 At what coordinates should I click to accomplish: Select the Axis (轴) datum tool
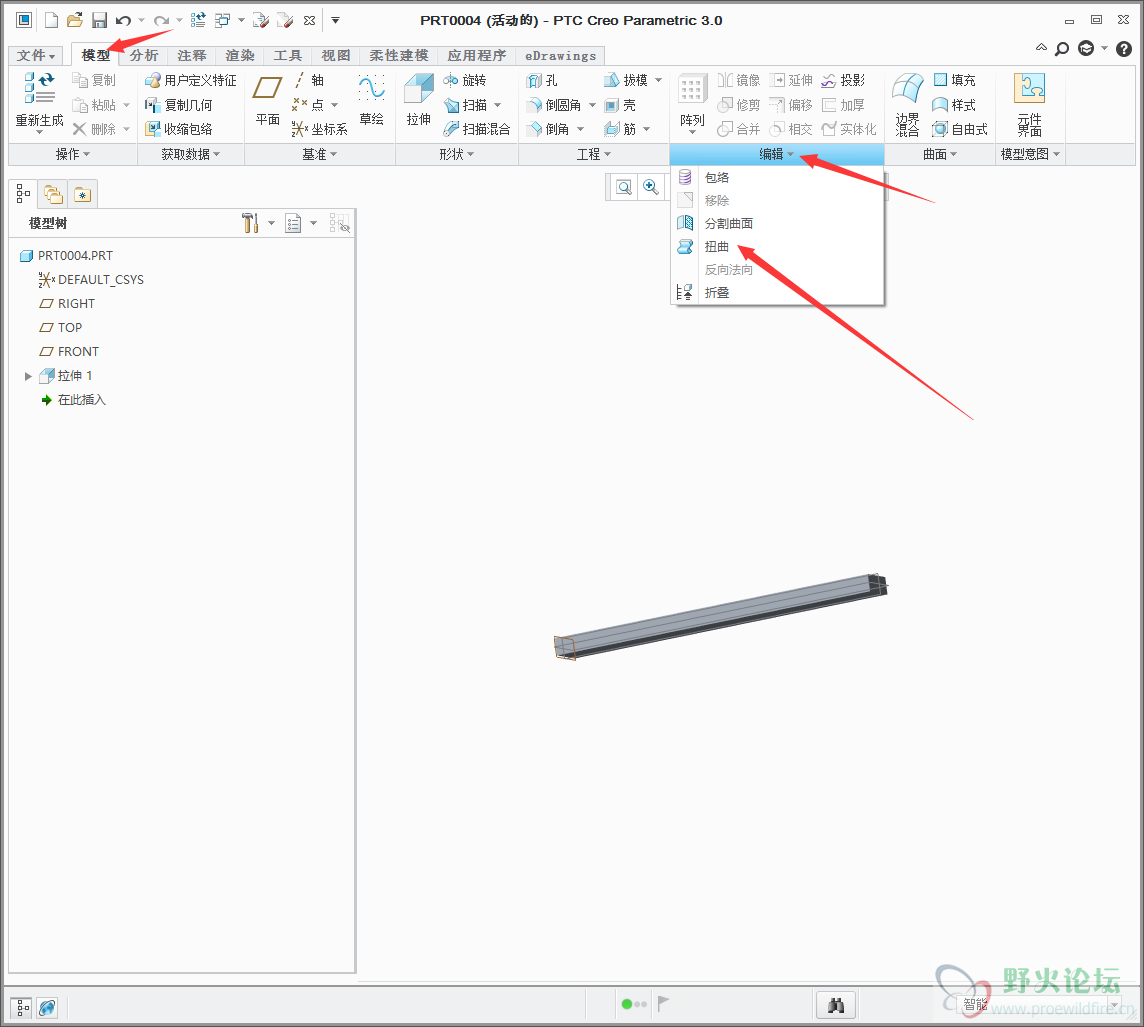309,80
